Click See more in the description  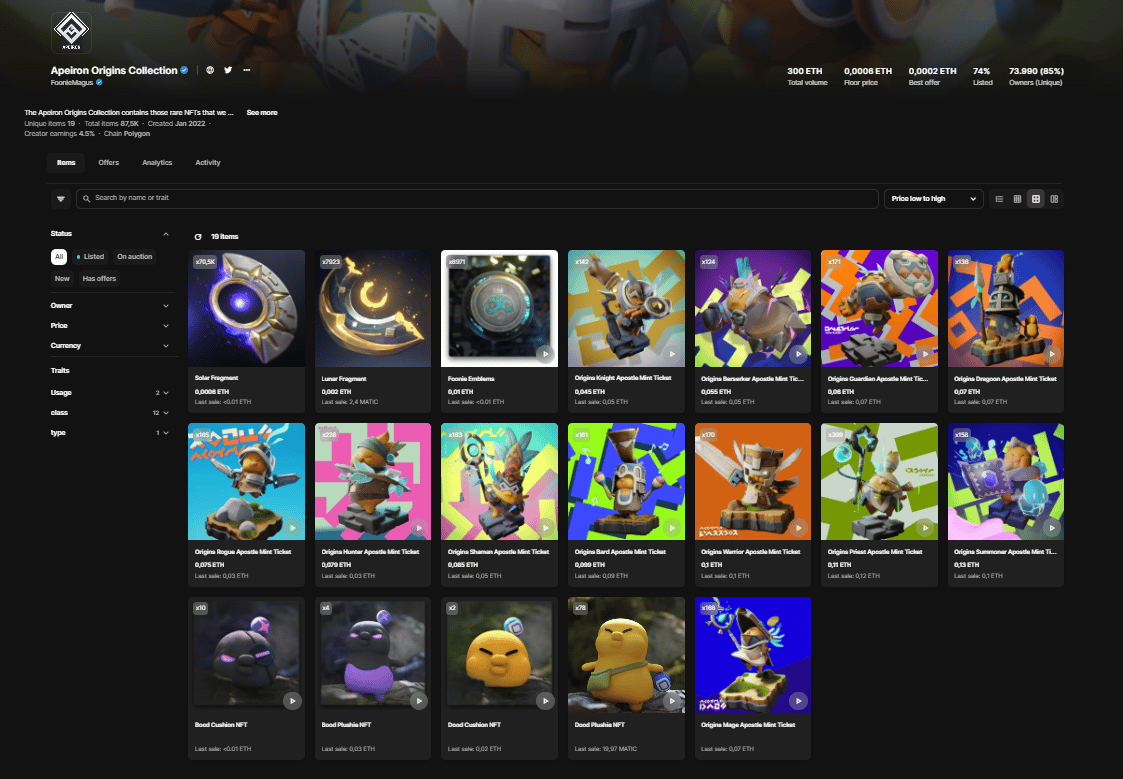(x=262, y=112)
